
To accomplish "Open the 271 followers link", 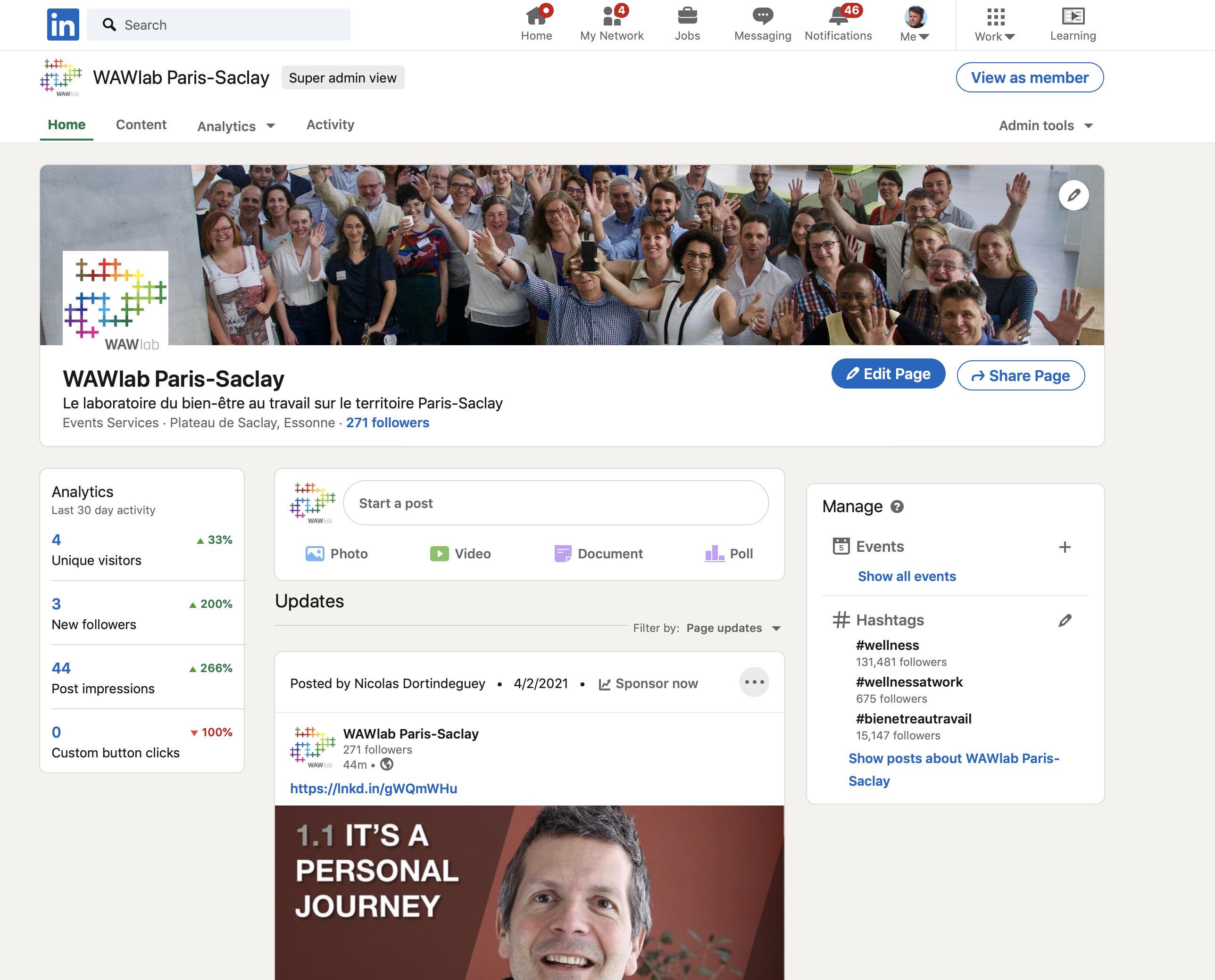I will point(387,423).
